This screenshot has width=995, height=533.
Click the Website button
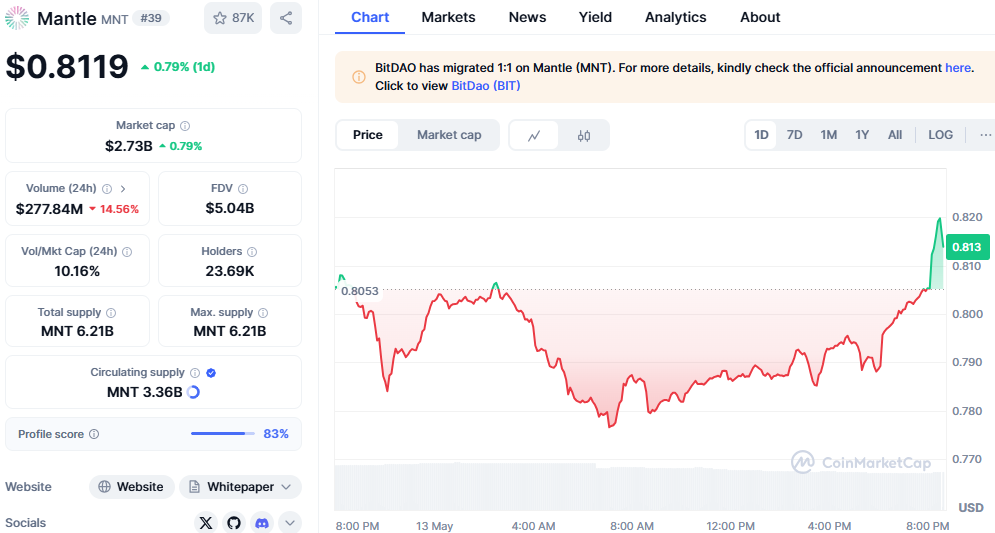pos(131,487)
